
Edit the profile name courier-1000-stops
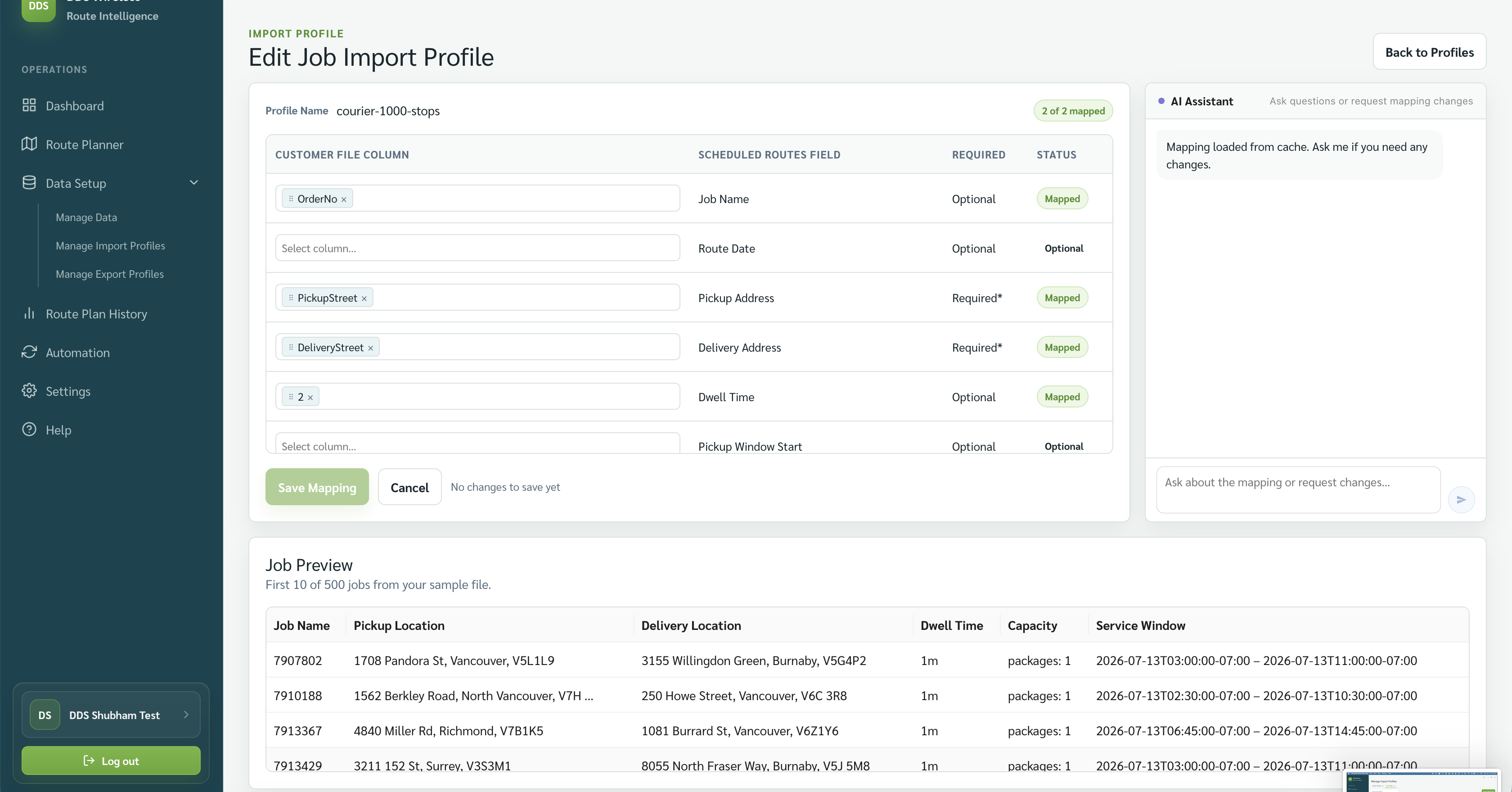tap(388, 111)
